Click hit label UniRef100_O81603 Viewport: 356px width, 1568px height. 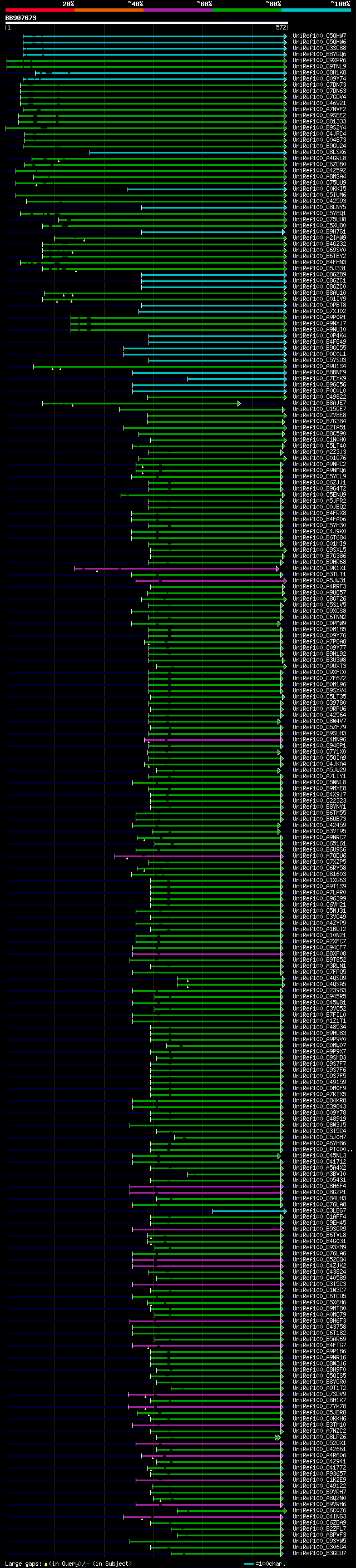319,874
